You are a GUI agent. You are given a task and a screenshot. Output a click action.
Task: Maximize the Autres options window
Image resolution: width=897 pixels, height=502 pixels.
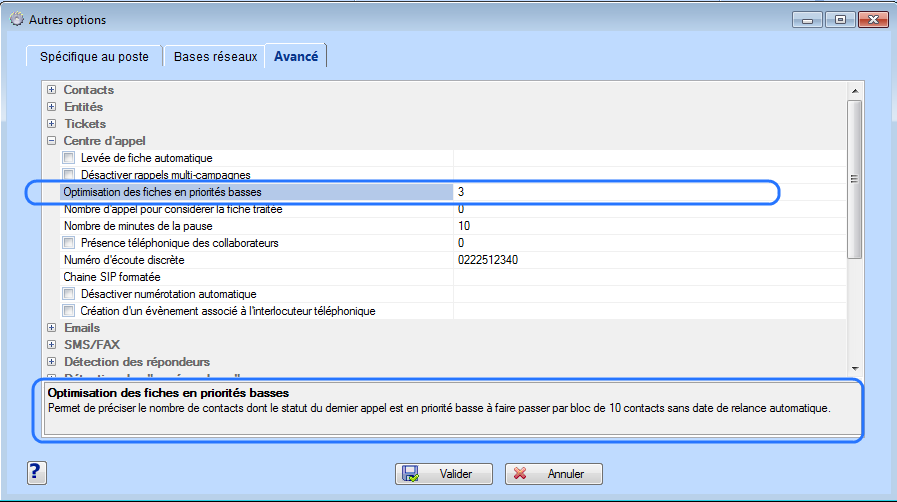840,19
